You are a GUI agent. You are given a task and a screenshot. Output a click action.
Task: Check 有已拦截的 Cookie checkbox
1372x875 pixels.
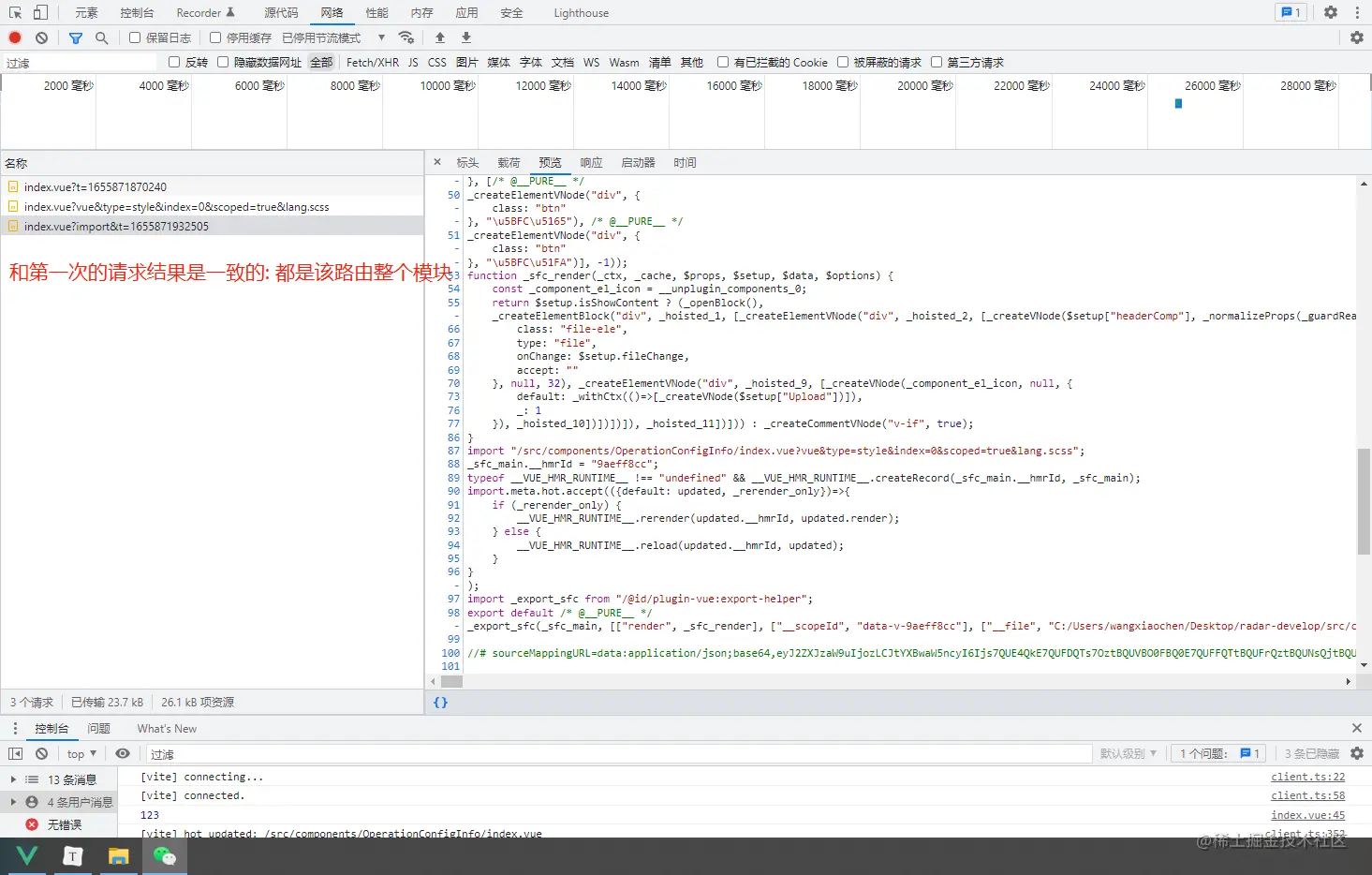723,62
